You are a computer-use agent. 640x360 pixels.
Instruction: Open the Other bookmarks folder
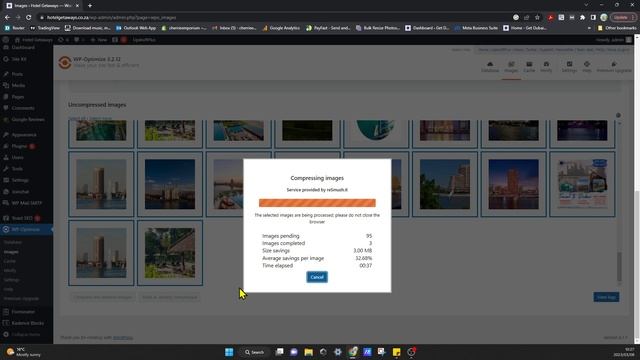pyautogui.click(x=617, y=28)
